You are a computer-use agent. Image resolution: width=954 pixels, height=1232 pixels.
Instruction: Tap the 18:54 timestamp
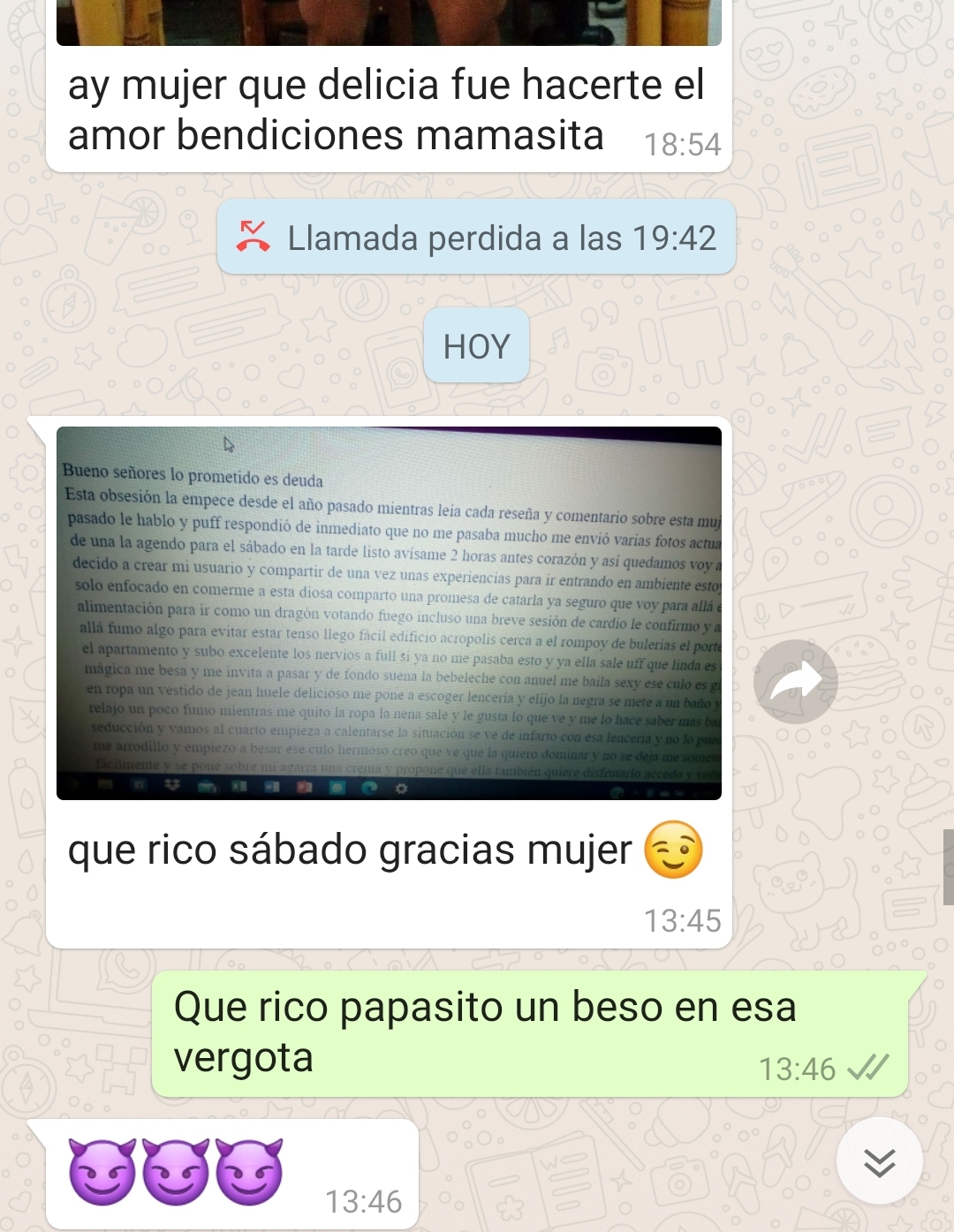pos(683,144)
